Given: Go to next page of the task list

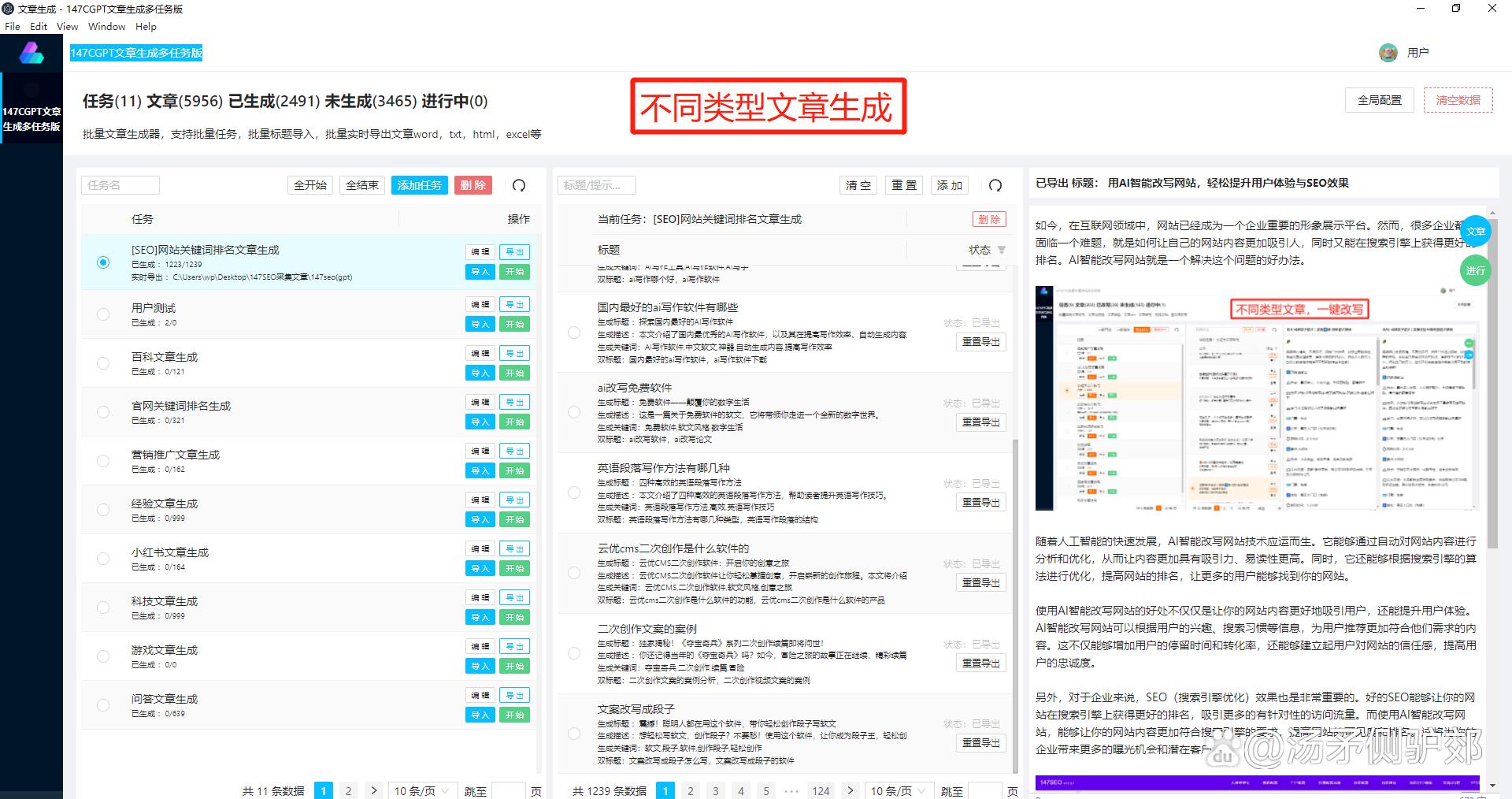Looking at the screenshot, I should [373, 790].
